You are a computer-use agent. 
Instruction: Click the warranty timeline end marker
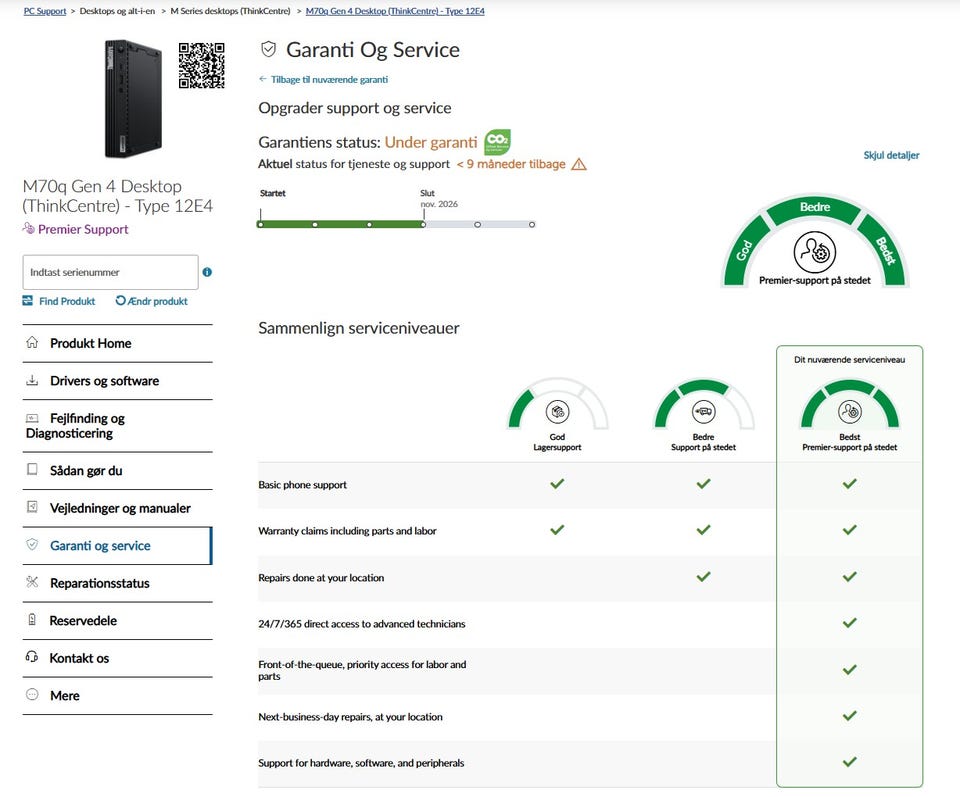(423, 224)
